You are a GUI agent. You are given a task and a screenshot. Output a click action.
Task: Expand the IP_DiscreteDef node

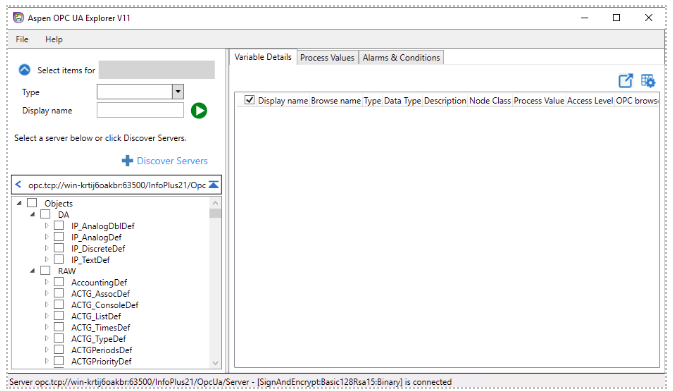click(x=46, y=248)
